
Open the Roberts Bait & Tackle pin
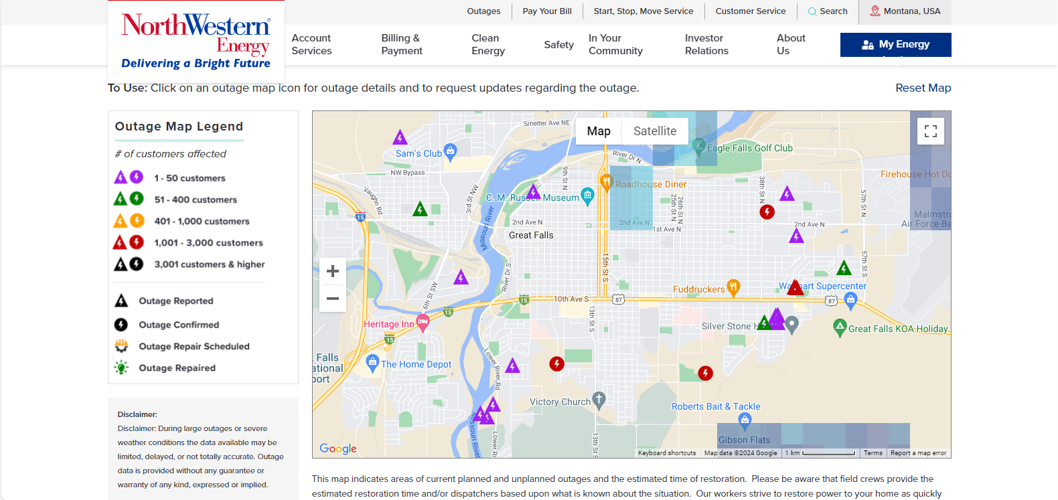(x=745, y=422)
